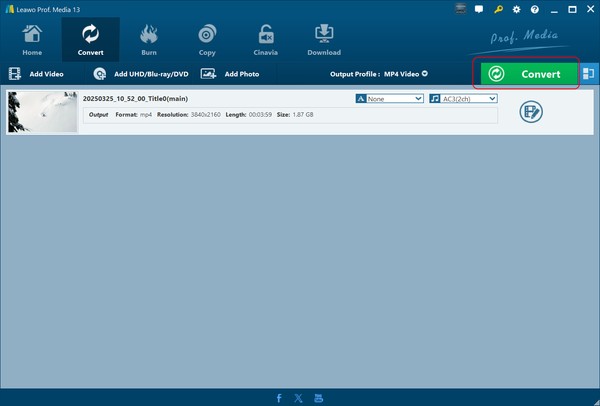Switch to the Convert module tab
The image size is (600, 406).
tap(91, 40)
